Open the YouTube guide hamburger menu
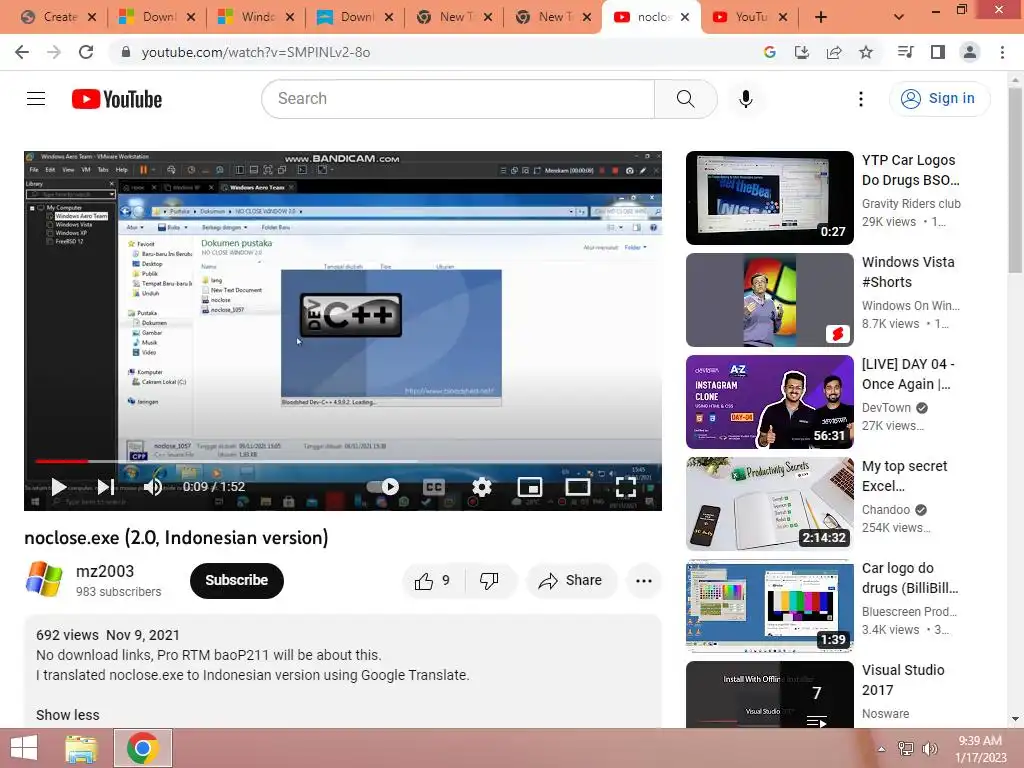Viewport: 1024px width, 768px height. pos(36,99)
